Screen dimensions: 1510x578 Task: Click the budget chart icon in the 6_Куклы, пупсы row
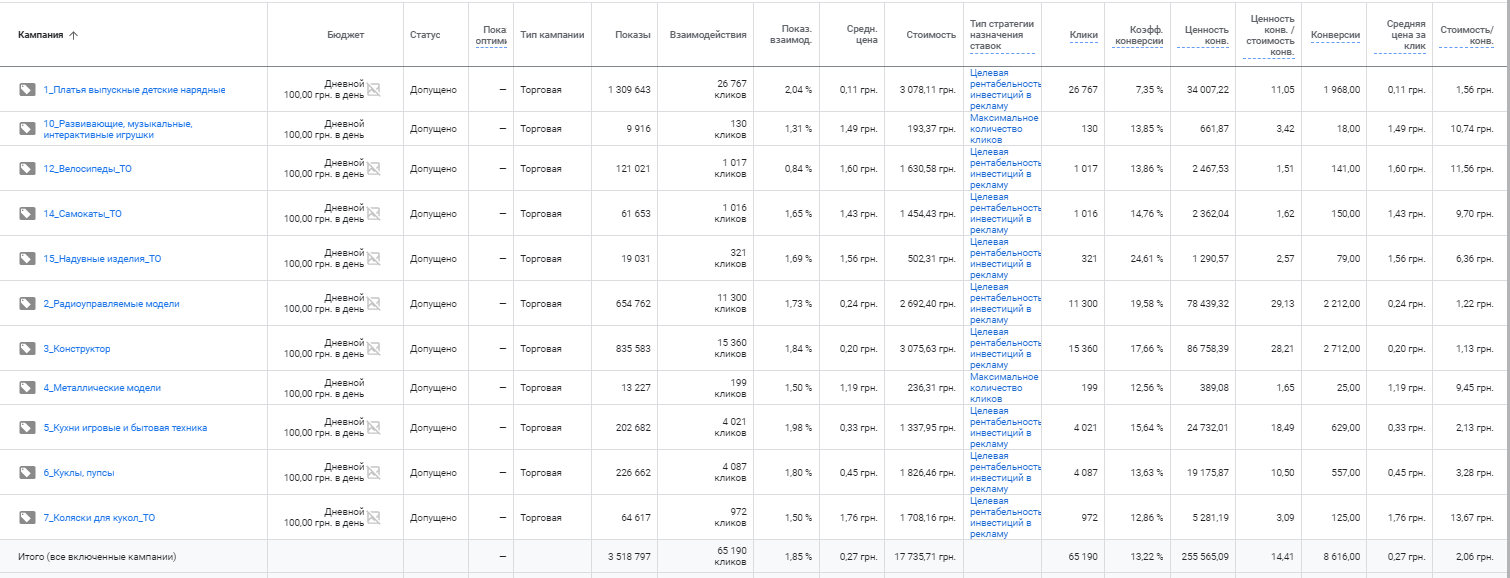coord(374,473)
